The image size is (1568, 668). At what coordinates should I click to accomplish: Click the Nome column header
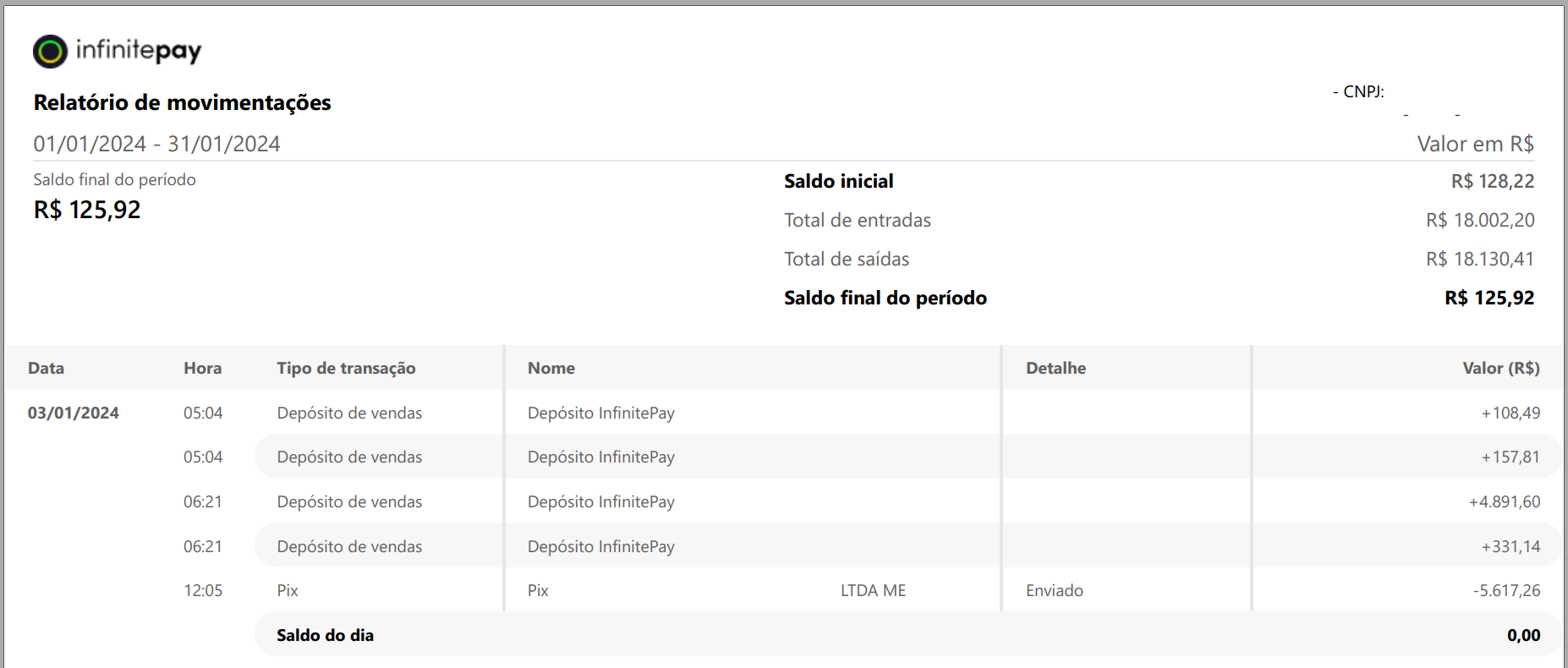pyautogui.click(x=551, y=368)
